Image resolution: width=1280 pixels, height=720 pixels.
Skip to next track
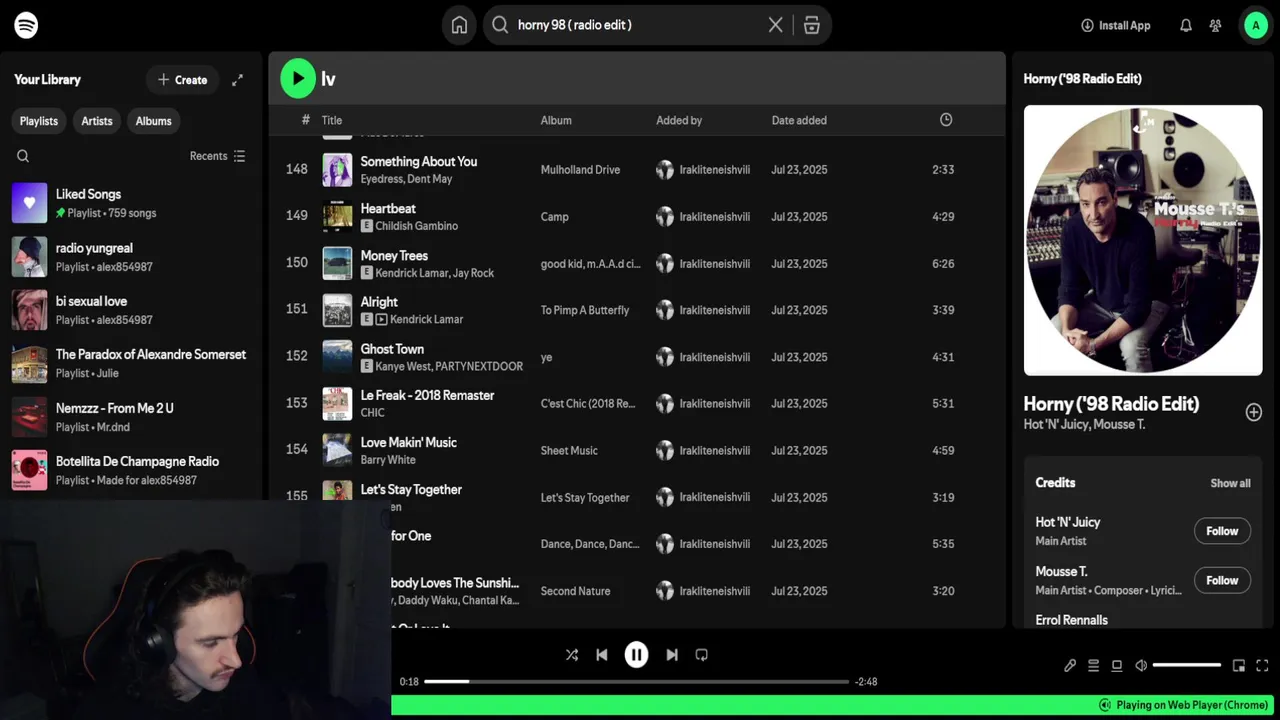pos(672,655)
